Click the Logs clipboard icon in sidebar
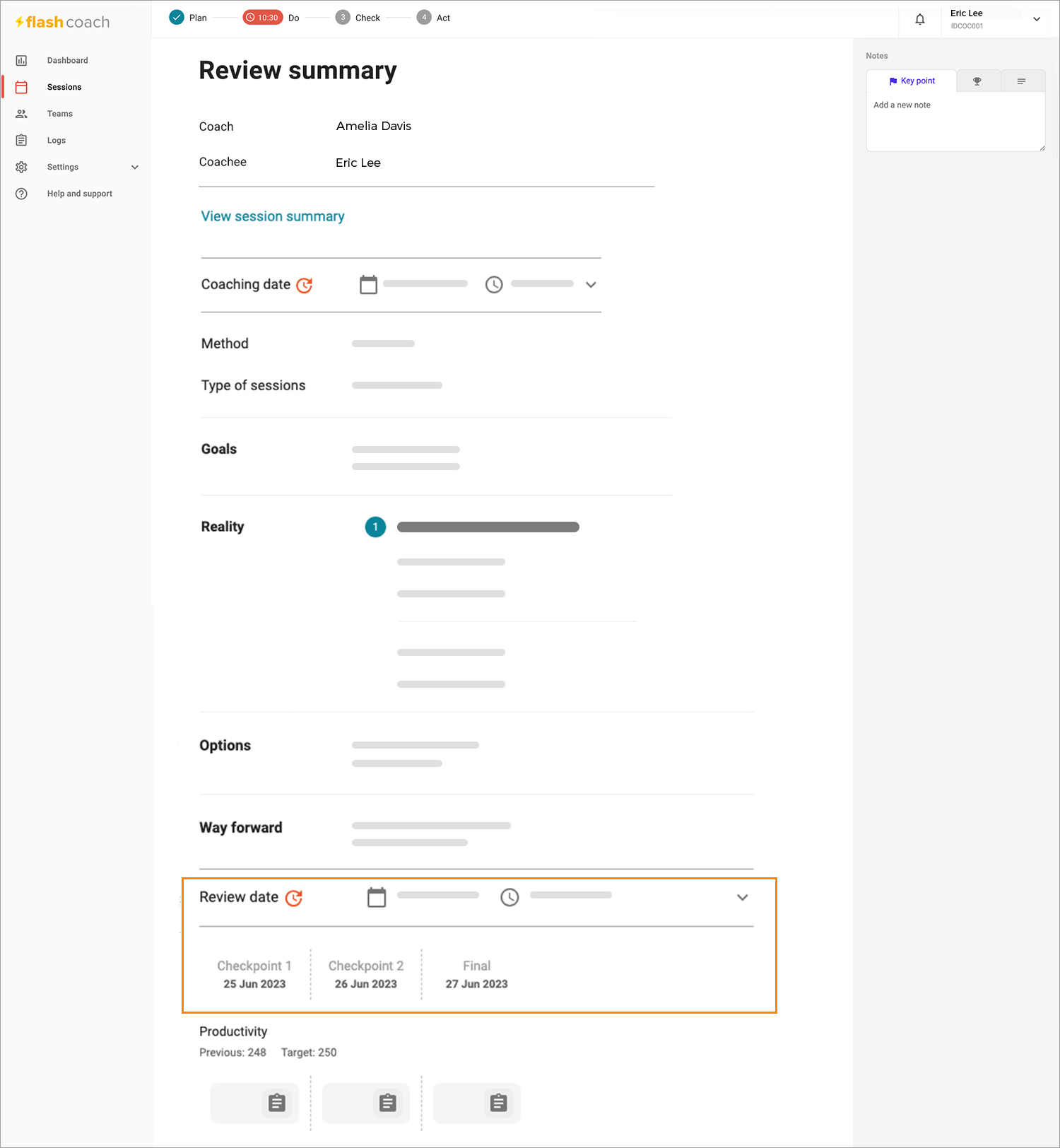The image size is (1060, 1148). tap(21, 140)
